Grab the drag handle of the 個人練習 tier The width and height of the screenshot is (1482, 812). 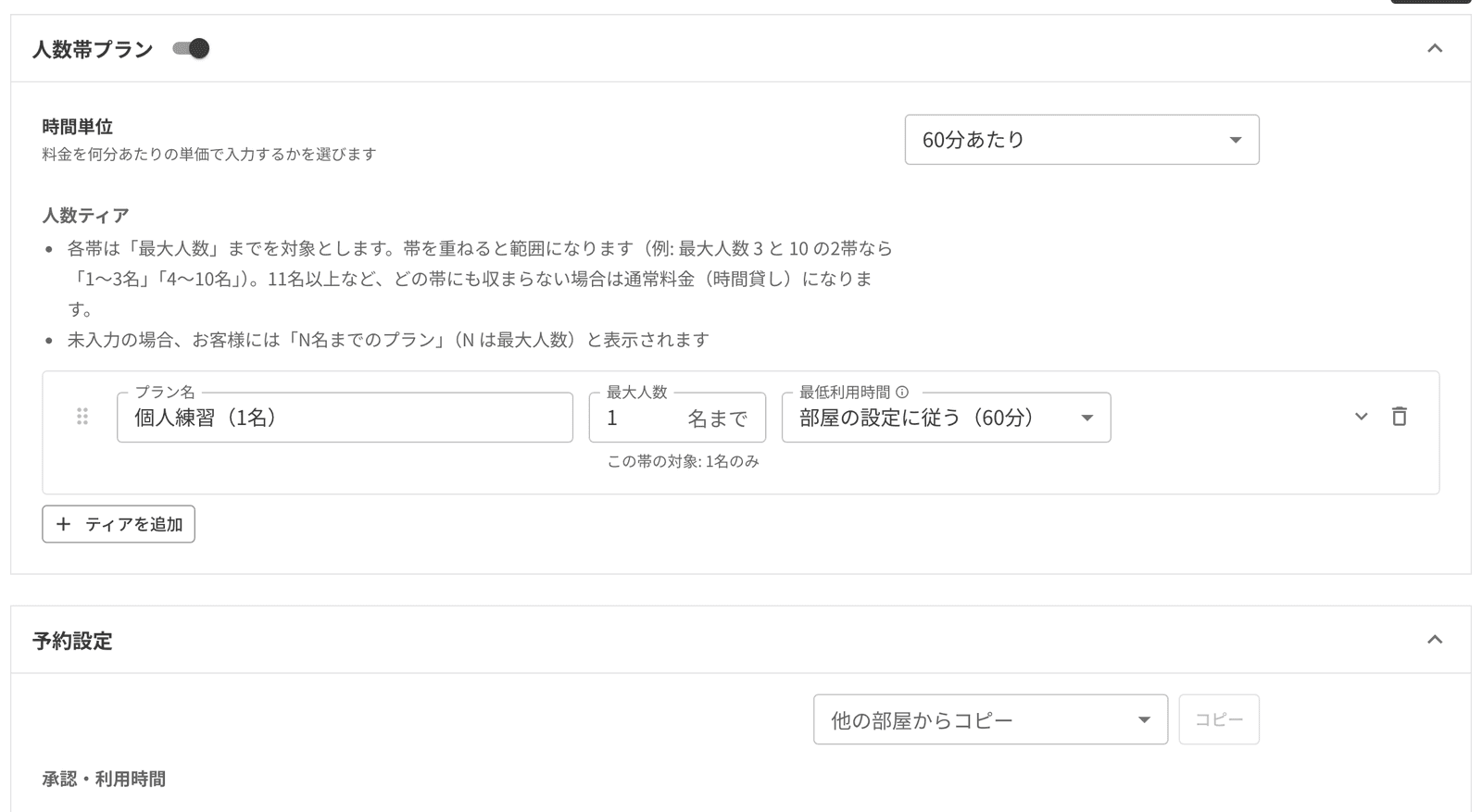point(82,417)
